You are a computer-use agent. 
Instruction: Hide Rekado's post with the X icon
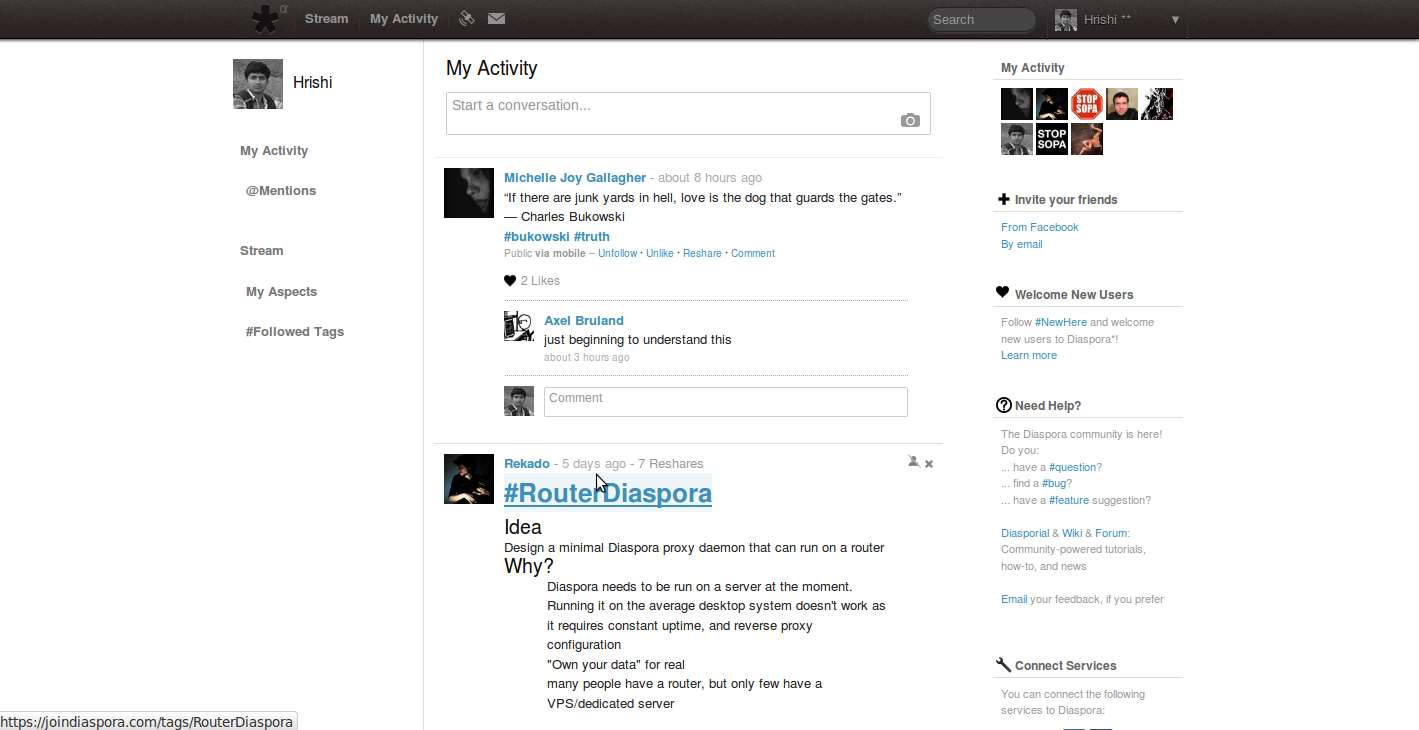coord(929,464)
